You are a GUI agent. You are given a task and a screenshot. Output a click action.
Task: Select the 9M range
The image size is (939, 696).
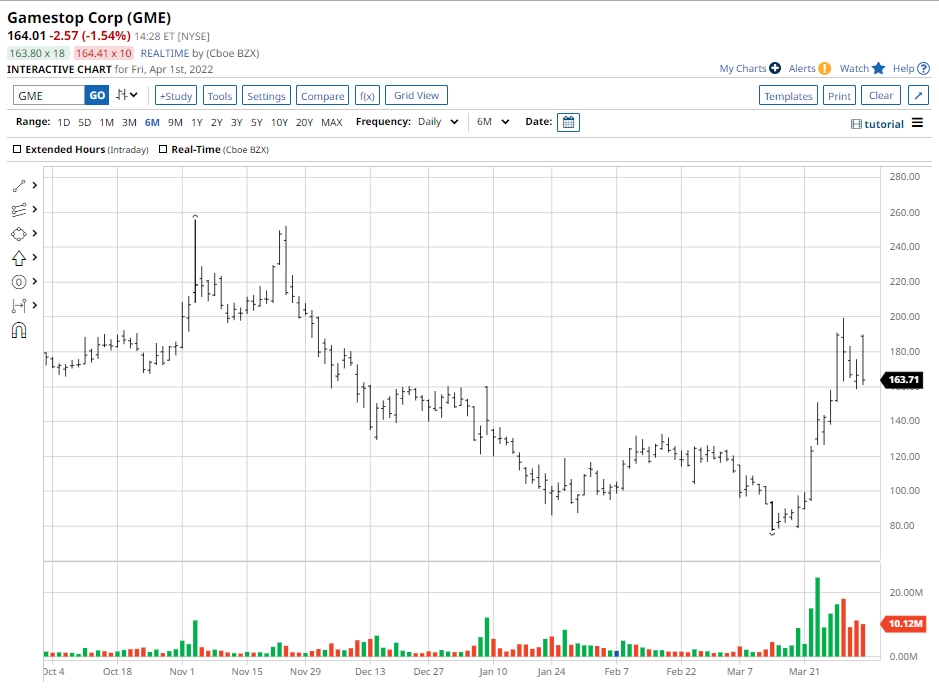point(175,122)
